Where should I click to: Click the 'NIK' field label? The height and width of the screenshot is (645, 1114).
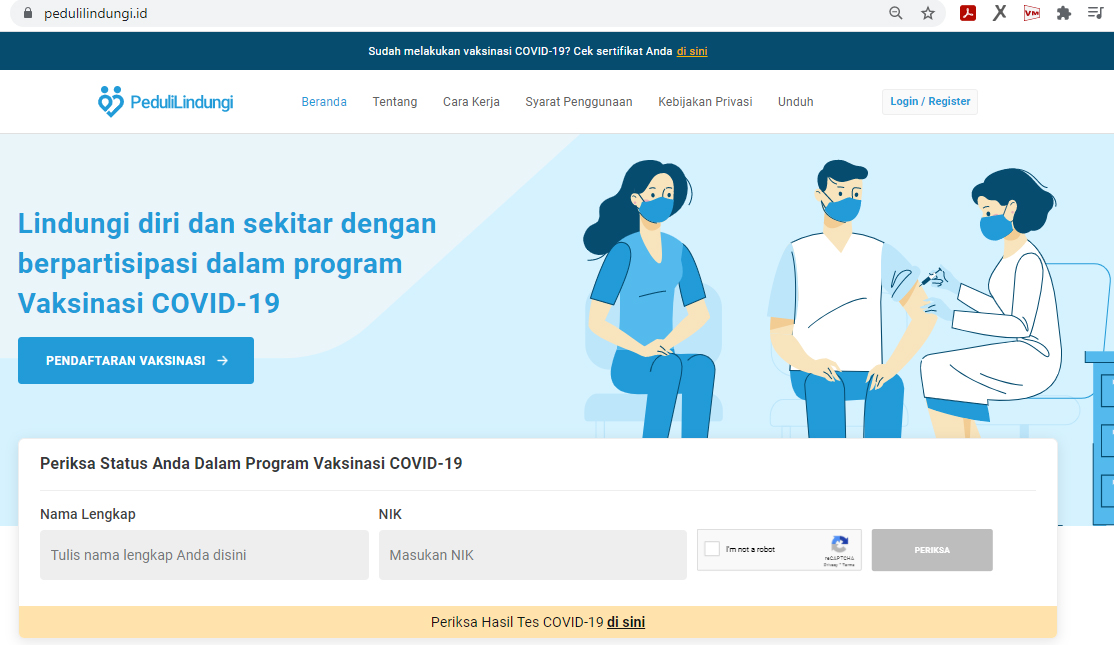click(x=390, y=514)
